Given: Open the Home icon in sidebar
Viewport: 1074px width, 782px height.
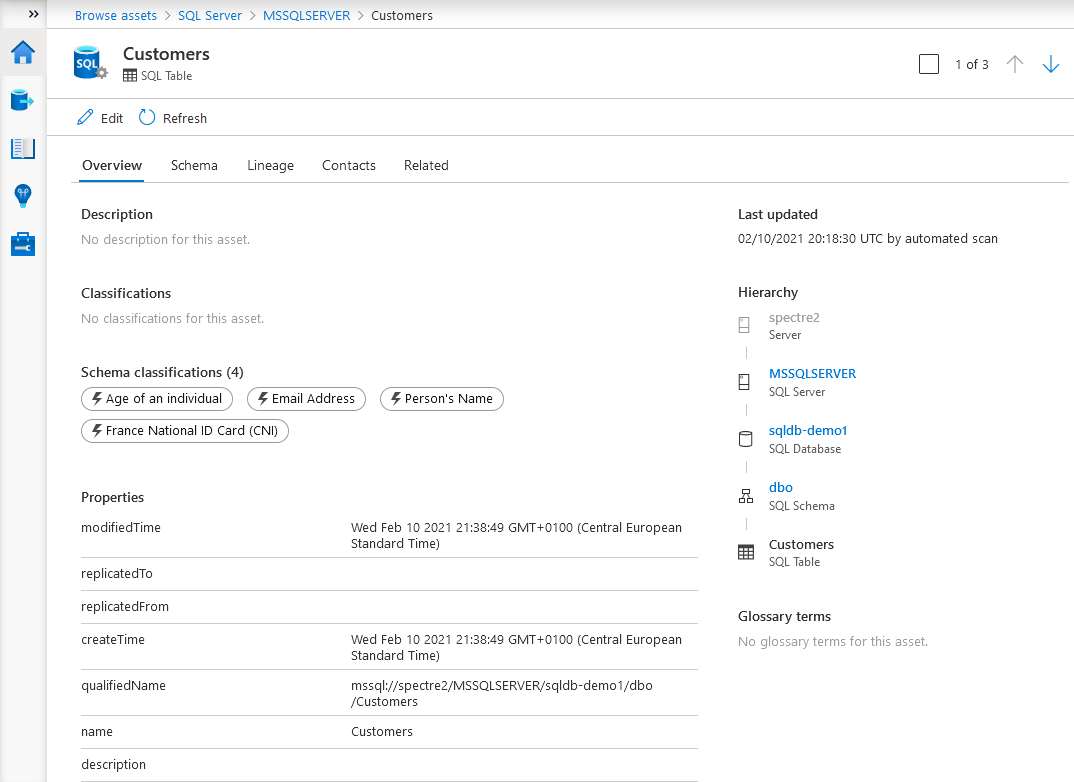Looking at the screenshot, I should click(x=23, y=53).
